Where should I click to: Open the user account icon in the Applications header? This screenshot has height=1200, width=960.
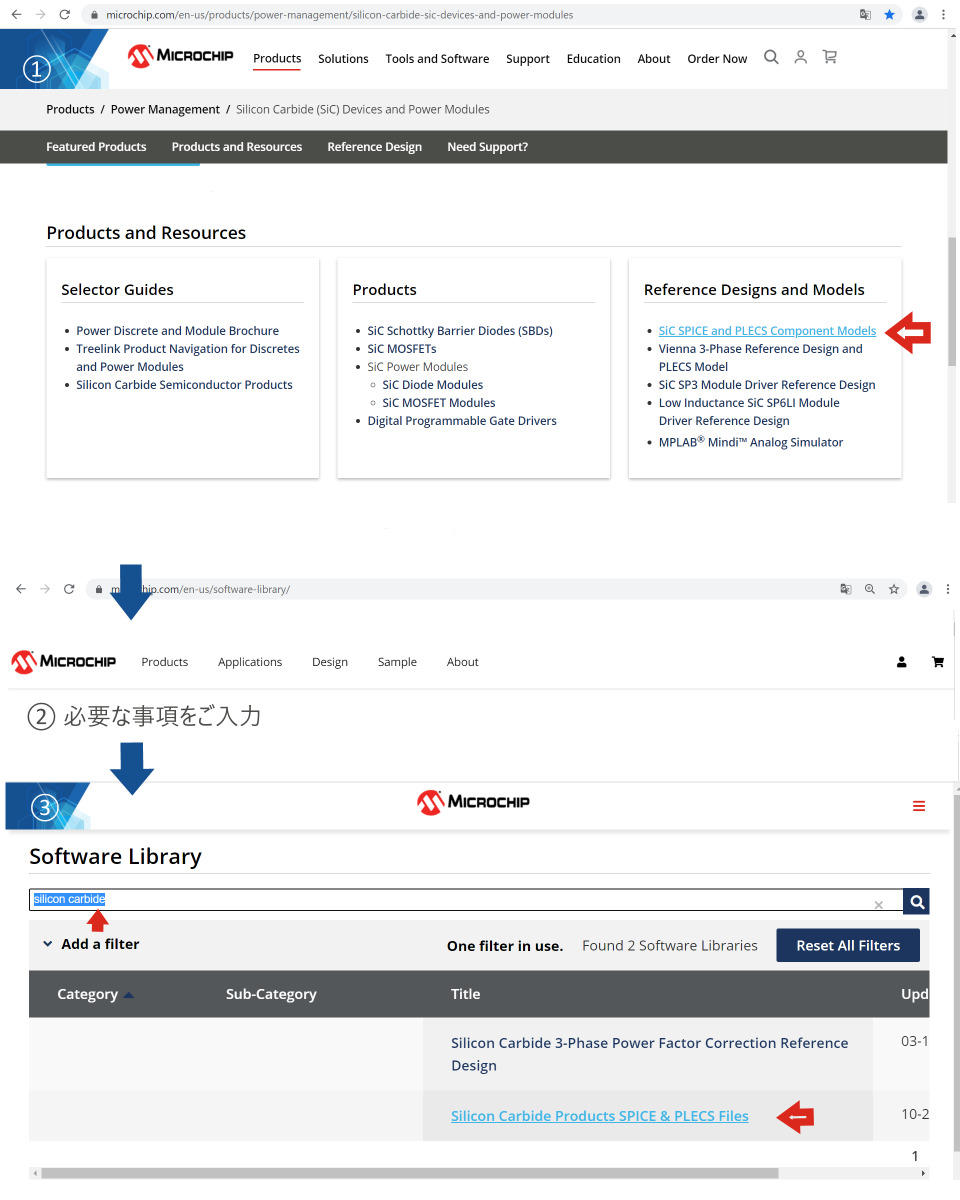point(902,662)
